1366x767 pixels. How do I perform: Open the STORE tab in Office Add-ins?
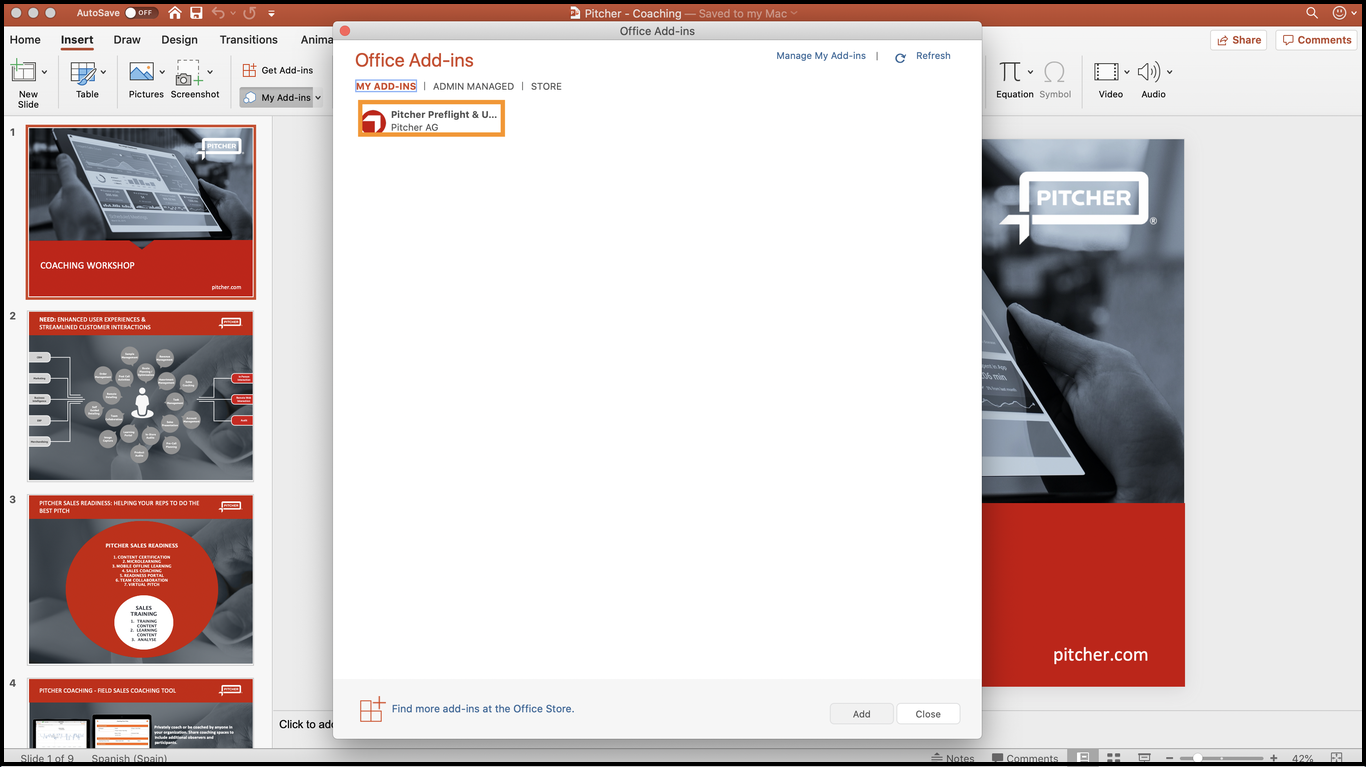[546, 87]
